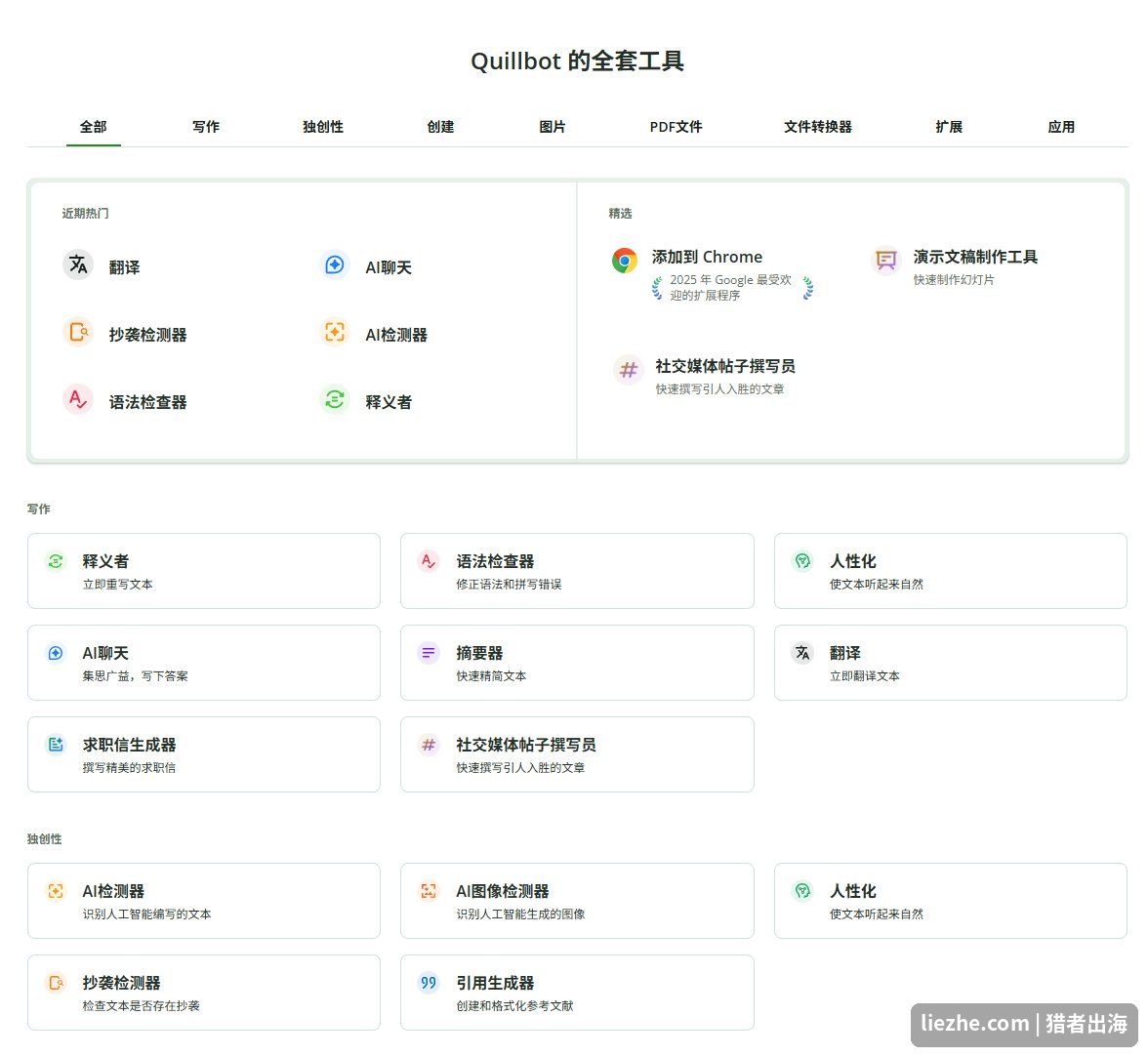1148x1056 pixels.
Task: Click the 演示文稿制作工具 presentation icon
Action: click(x=886, y=260)
